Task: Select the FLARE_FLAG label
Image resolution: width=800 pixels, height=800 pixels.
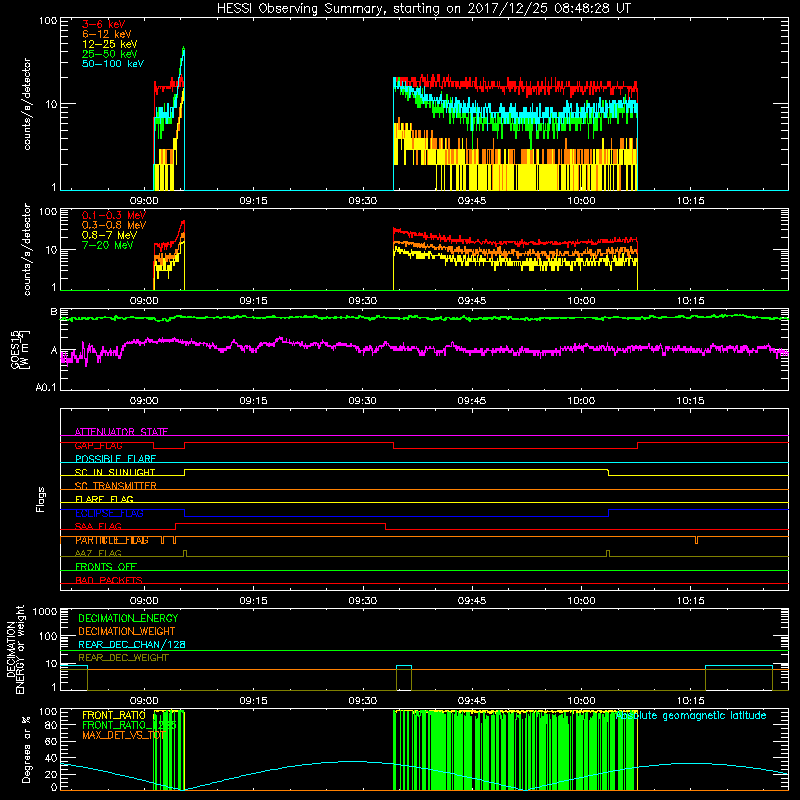Action: [104, 499]
